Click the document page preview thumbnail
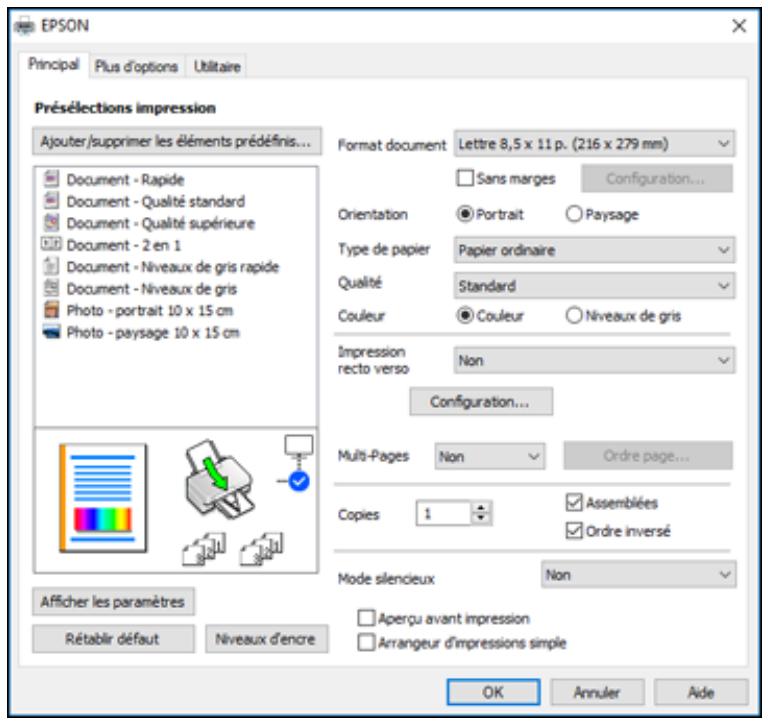768x721 pixels. 103,498
